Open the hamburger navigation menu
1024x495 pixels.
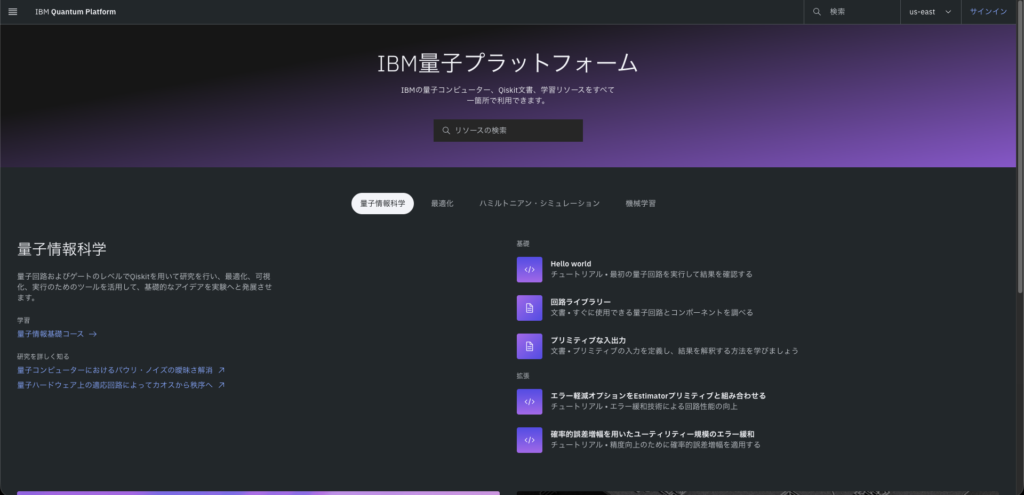tap(12, 12)
